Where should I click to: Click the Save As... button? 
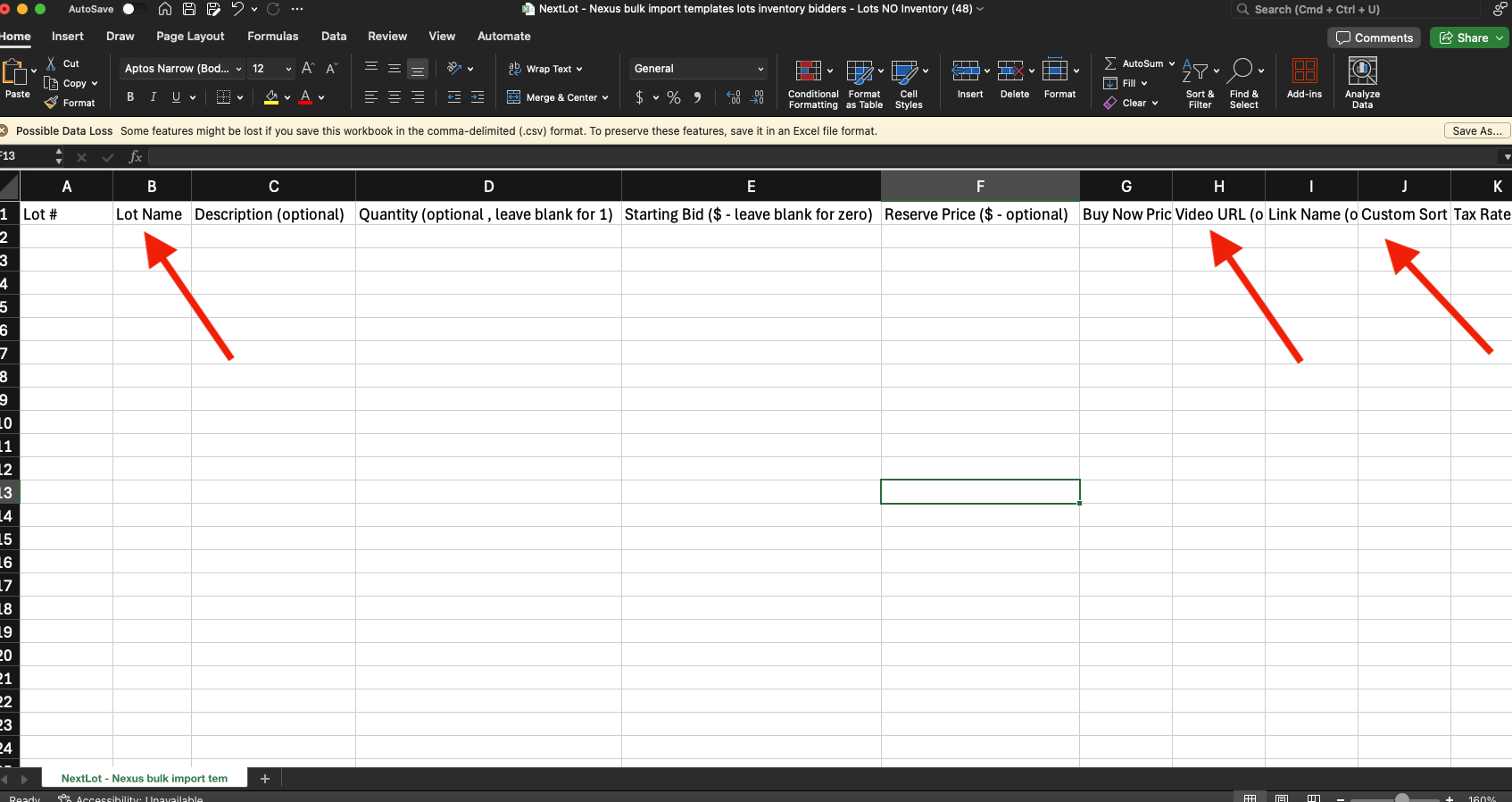click(1476, 130)
